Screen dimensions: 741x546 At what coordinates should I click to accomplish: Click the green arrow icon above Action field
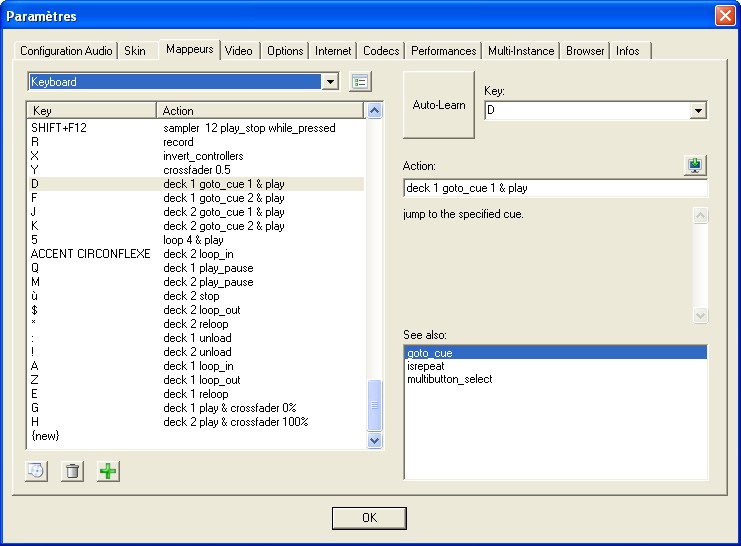(x=696, y=166)
